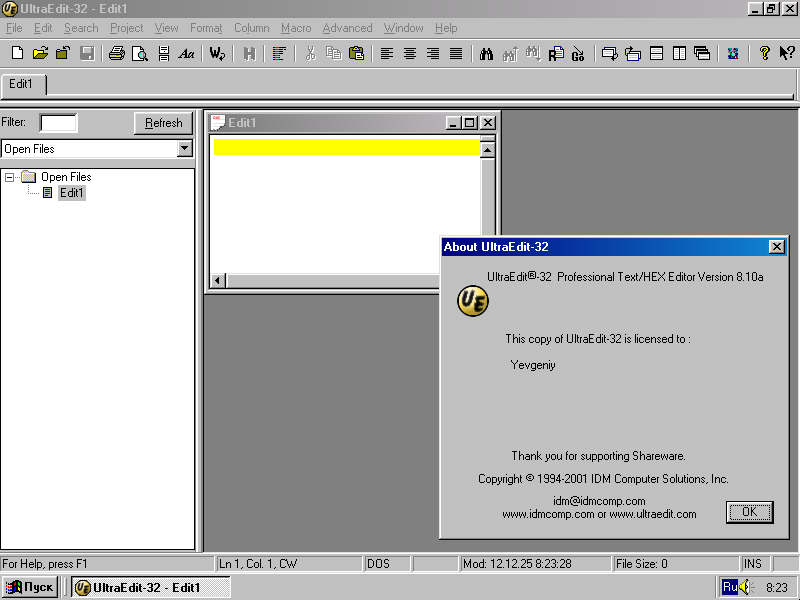
Task: Click the Find Previous icon
Action: point(510,53)
